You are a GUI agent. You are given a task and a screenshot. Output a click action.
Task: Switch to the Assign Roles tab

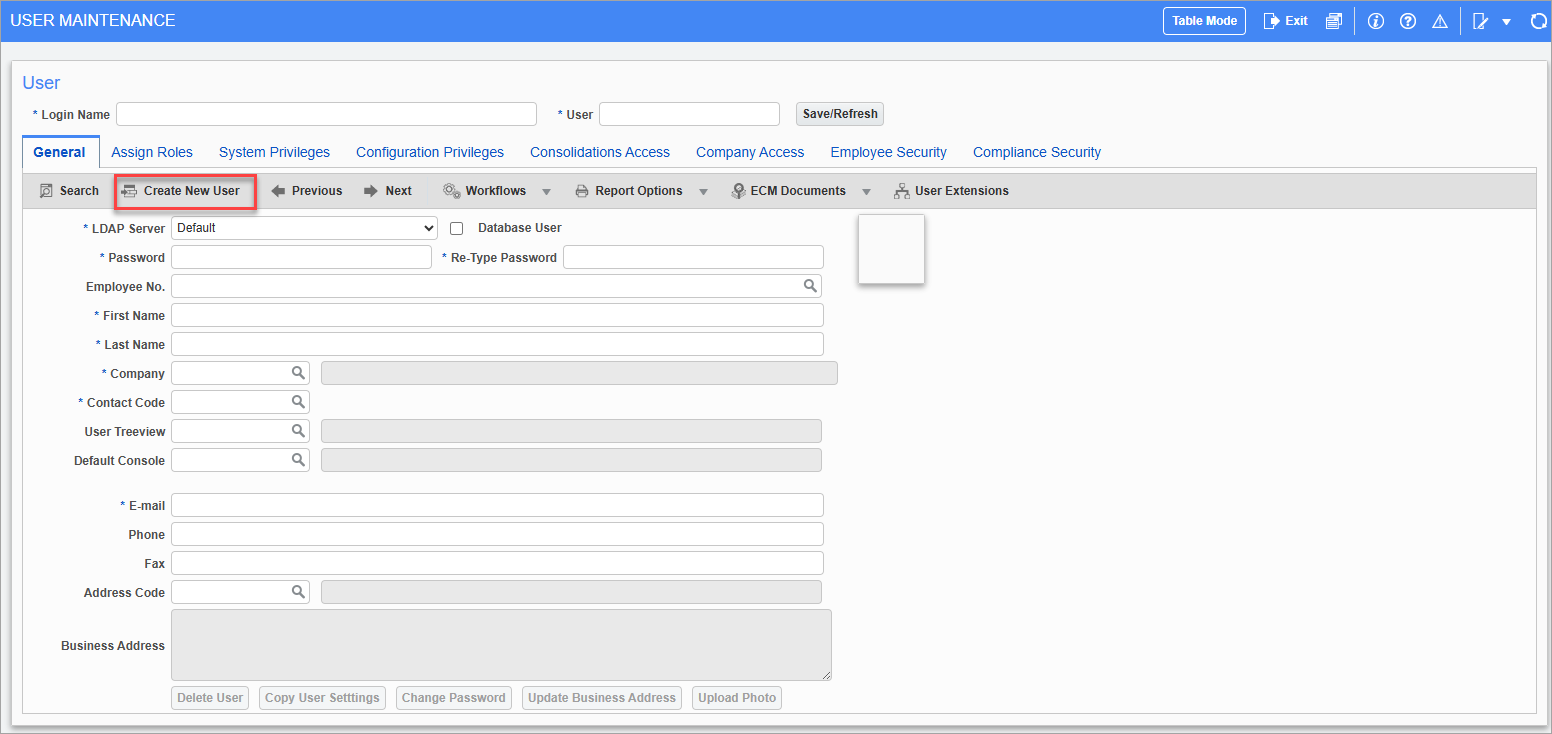coord(152,152)
